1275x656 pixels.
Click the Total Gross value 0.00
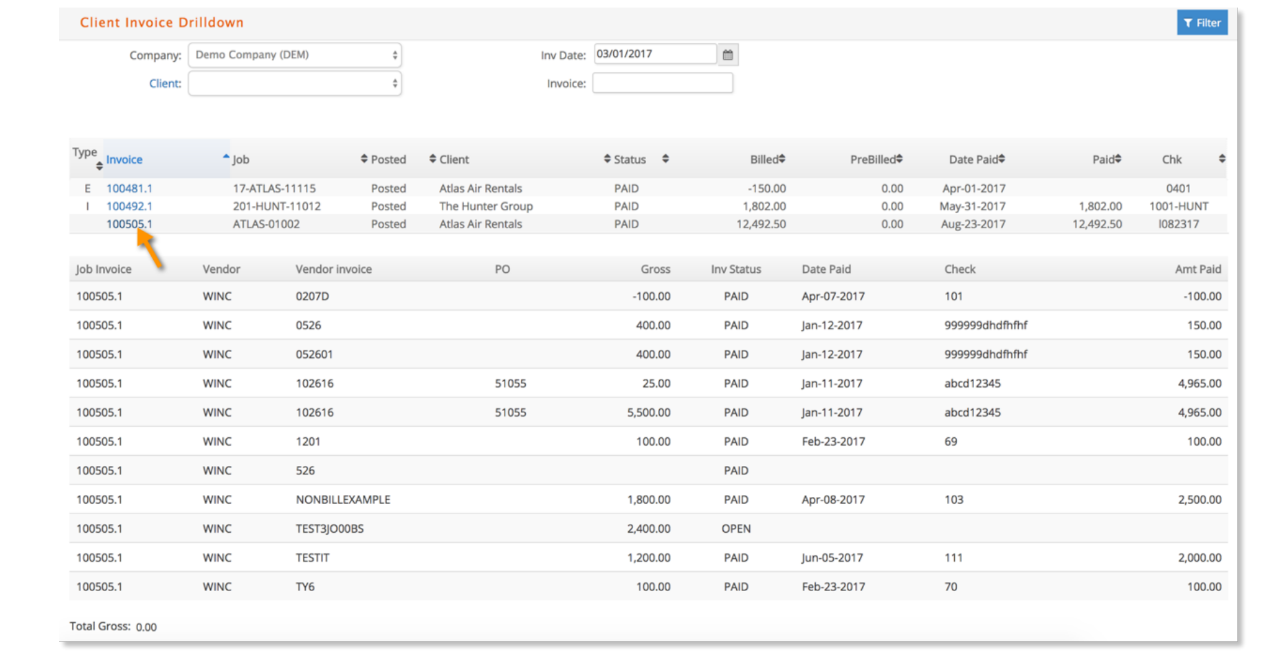pos(146,627)
